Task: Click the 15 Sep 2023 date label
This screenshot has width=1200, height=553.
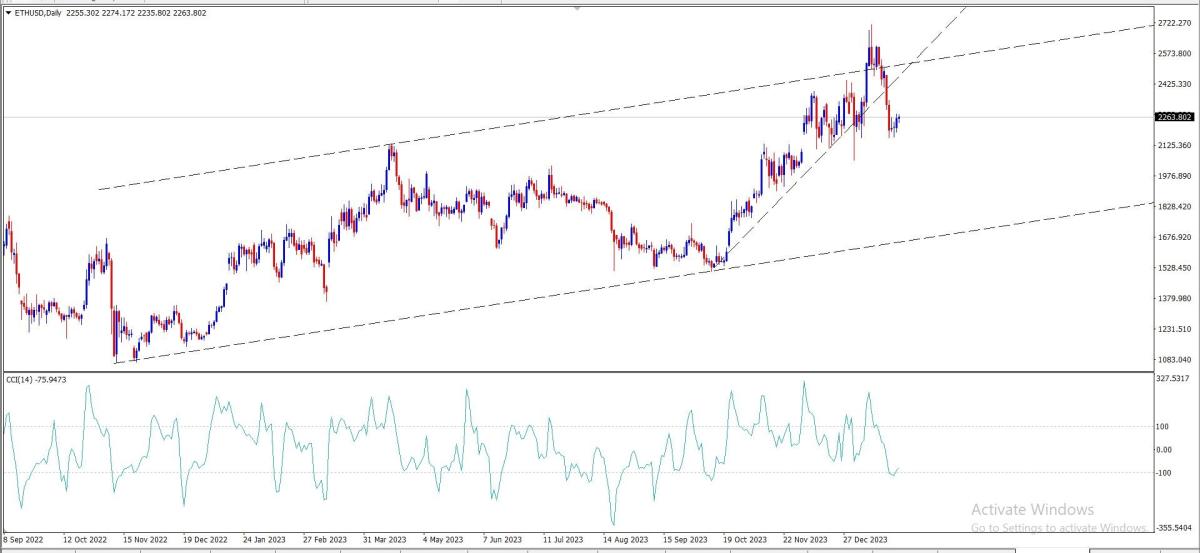Action: click(x=685, y=540)
